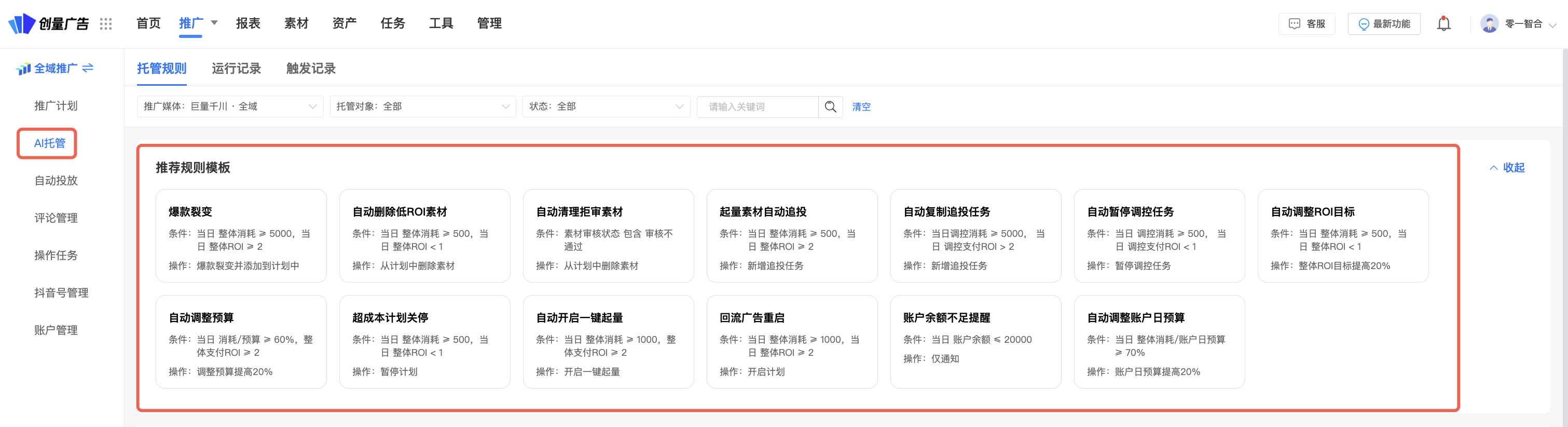This screenshot has height=427, width=1568.
Task: Open 最新功能 panel
Action: [x=1384, y=24]
